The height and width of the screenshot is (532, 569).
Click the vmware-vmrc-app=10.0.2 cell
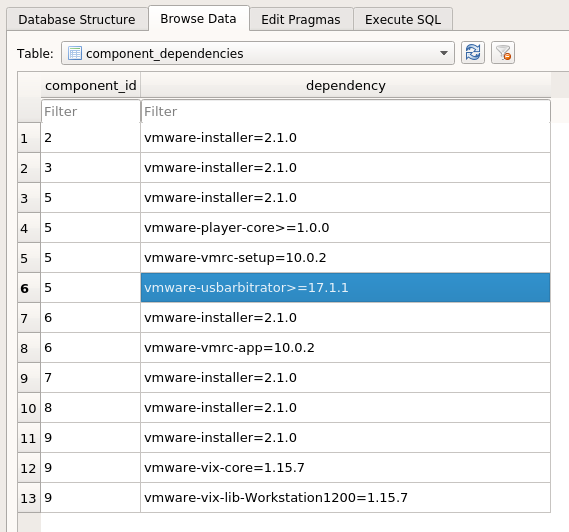tap(345, 348)
